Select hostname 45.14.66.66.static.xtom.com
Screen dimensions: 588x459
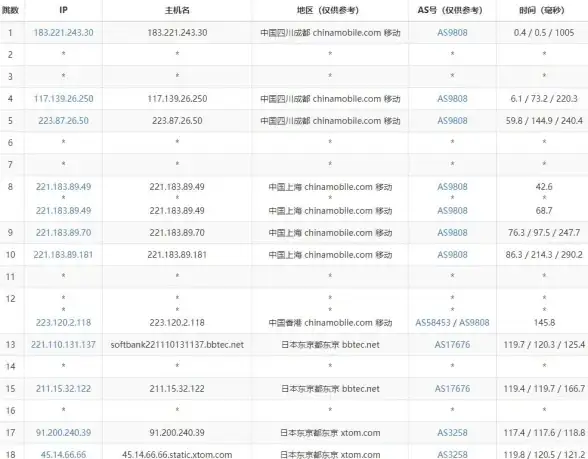(x=177, y=454)
